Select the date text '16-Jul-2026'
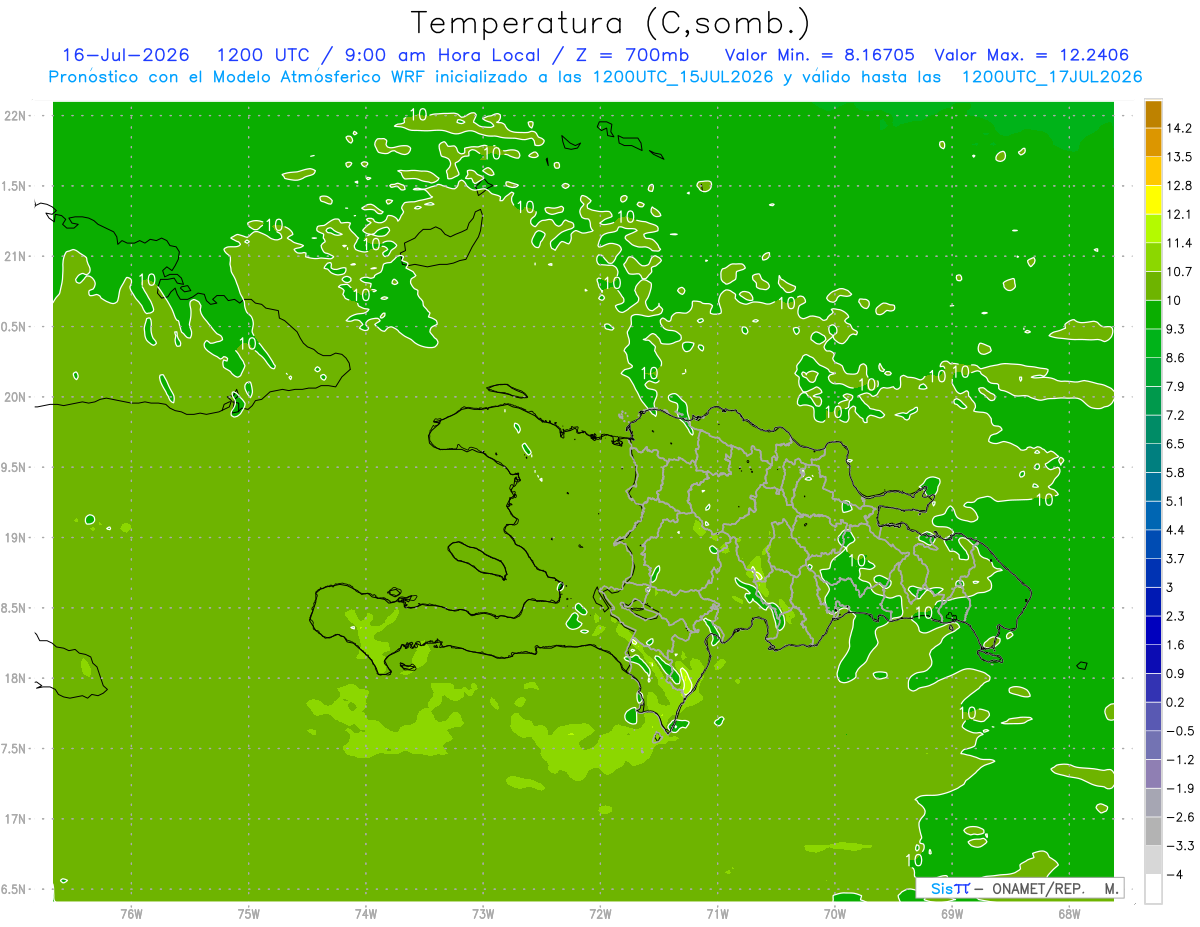Screen dimensions: 1200x927 [126, 55]
